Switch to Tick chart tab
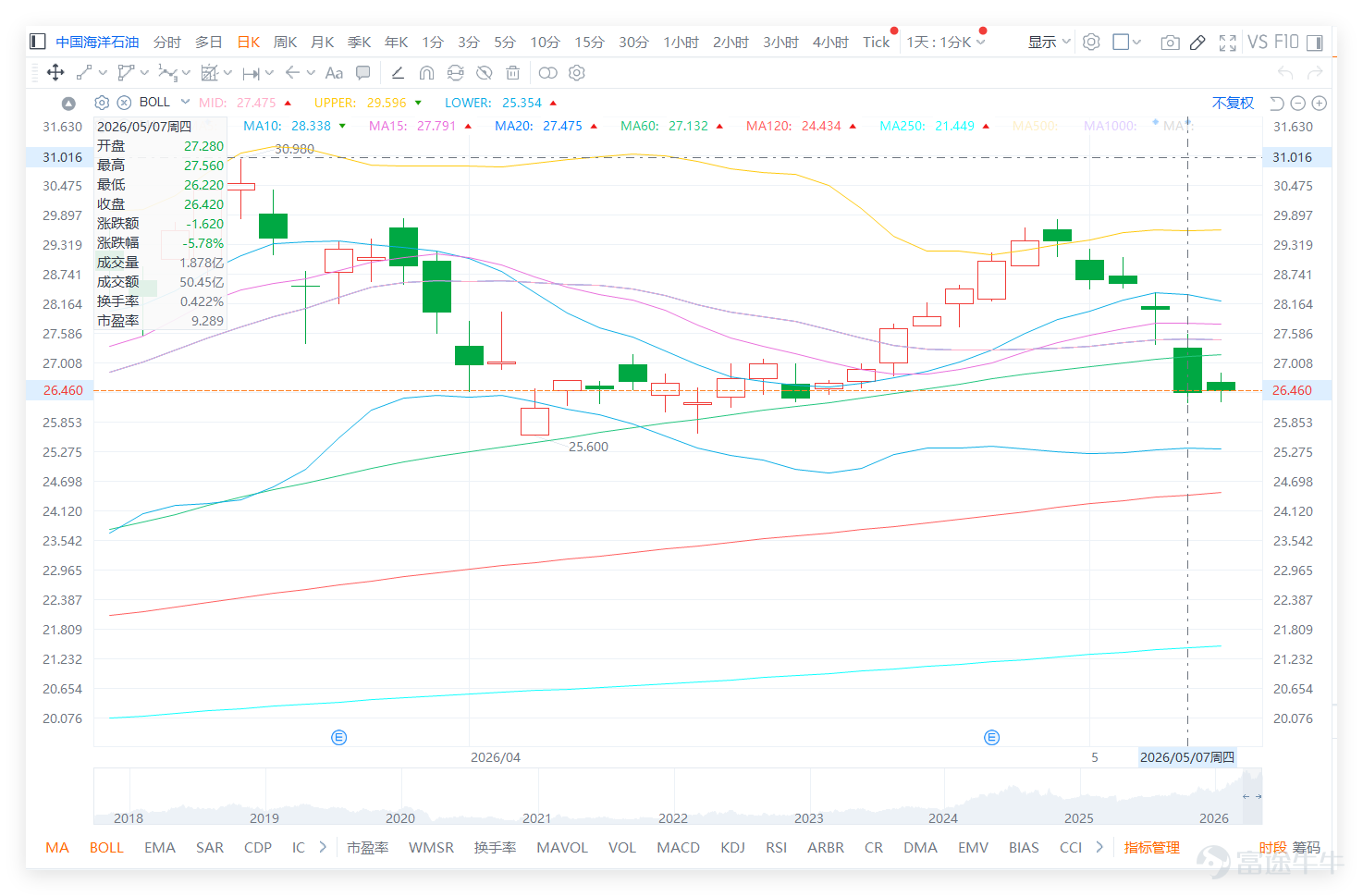1363x896 pixels. 876,43
